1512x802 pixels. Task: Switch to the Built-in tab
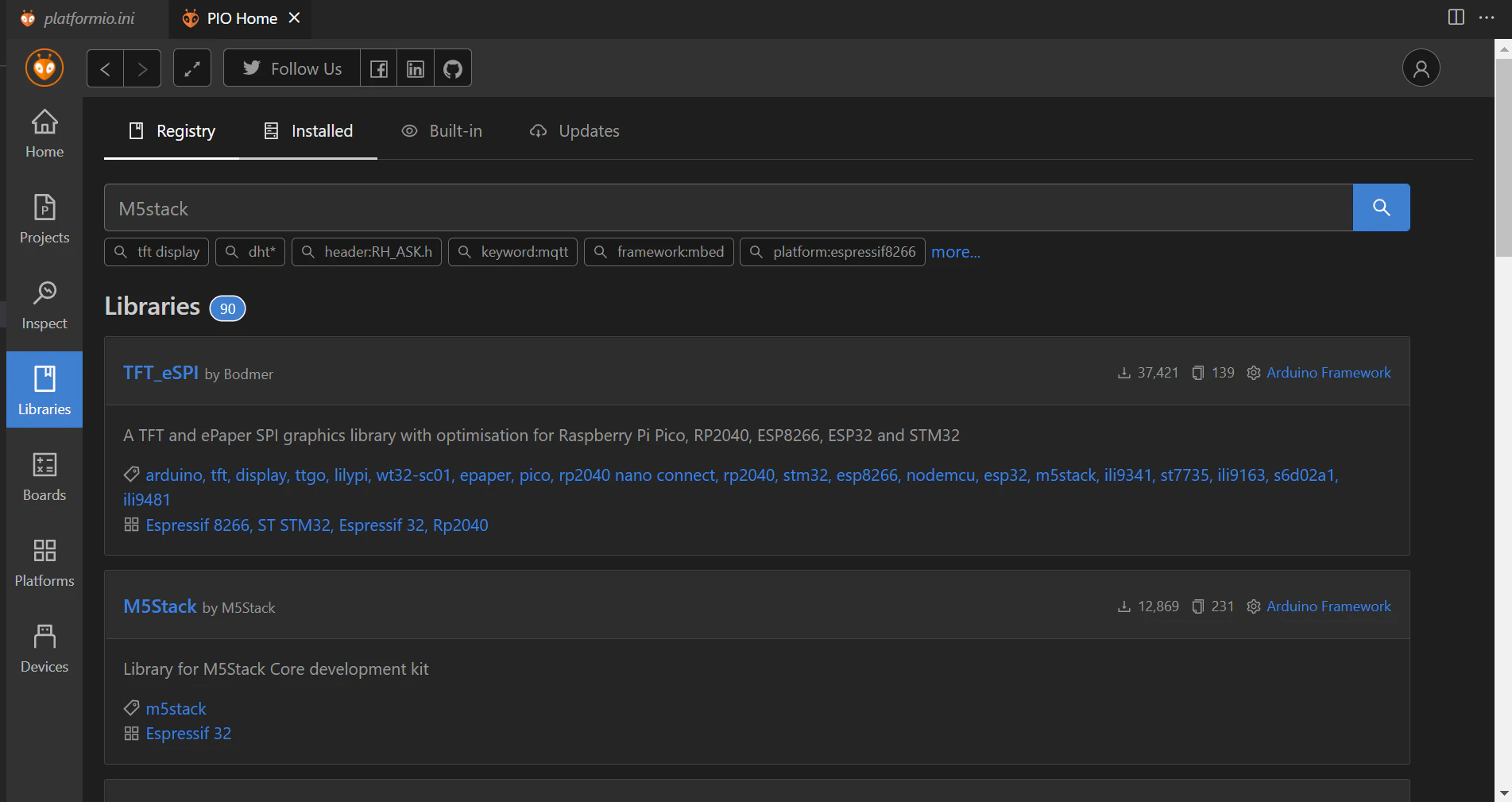point(442,131)
